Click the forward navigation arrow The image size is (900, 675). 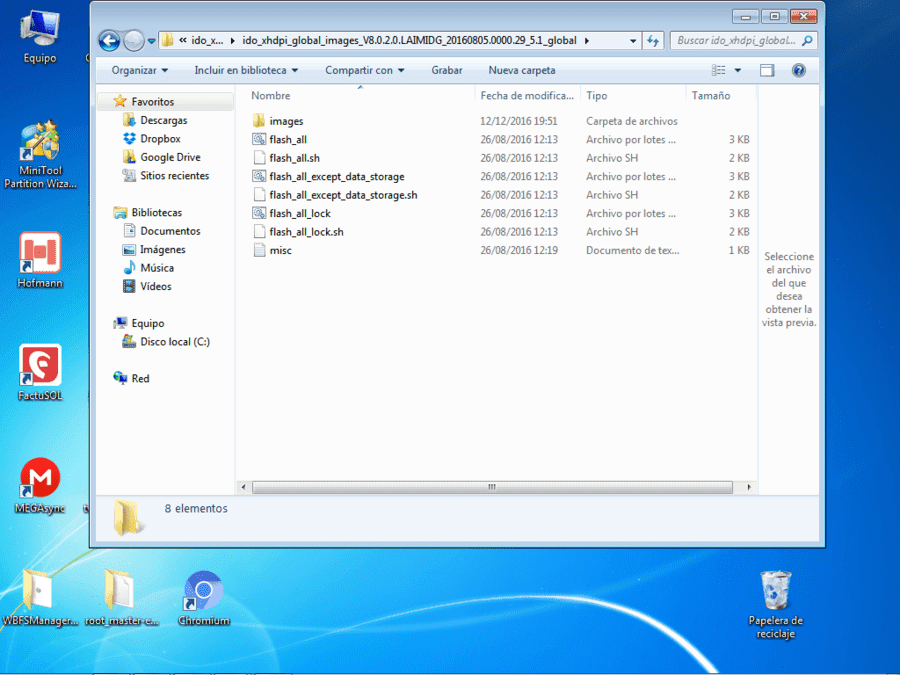pyautogui.click(x=134, y=41)
